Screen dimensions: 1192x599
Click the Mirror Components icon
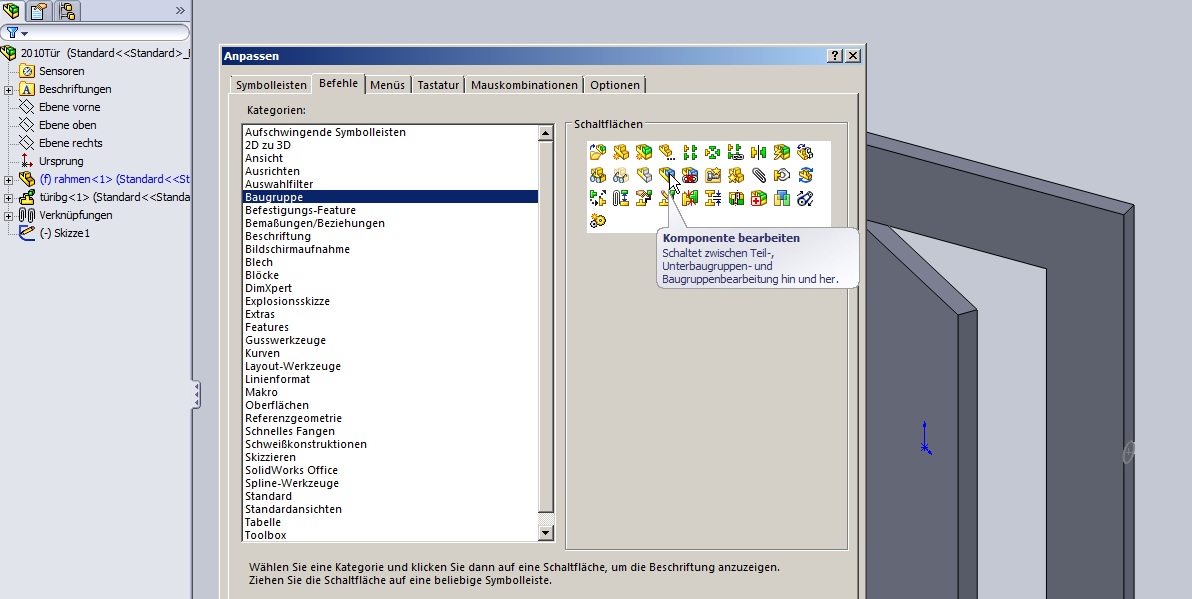(759, 153)
